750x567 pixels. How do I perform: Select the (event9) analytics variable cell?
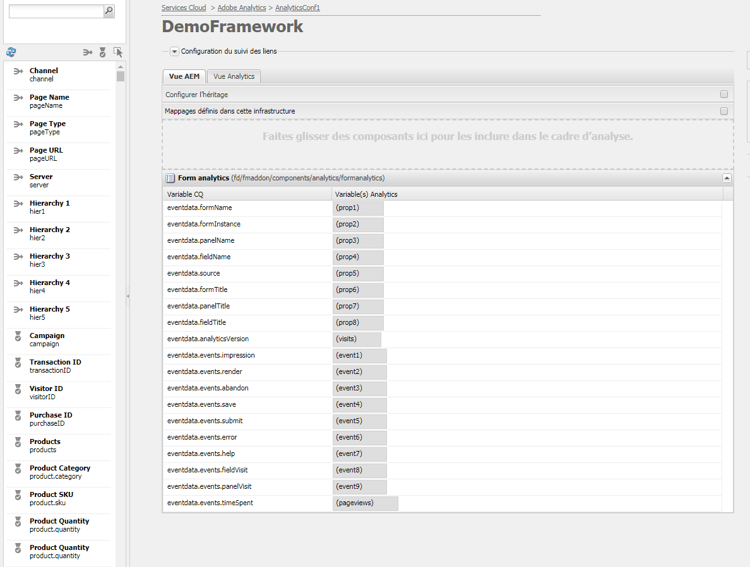360,487
